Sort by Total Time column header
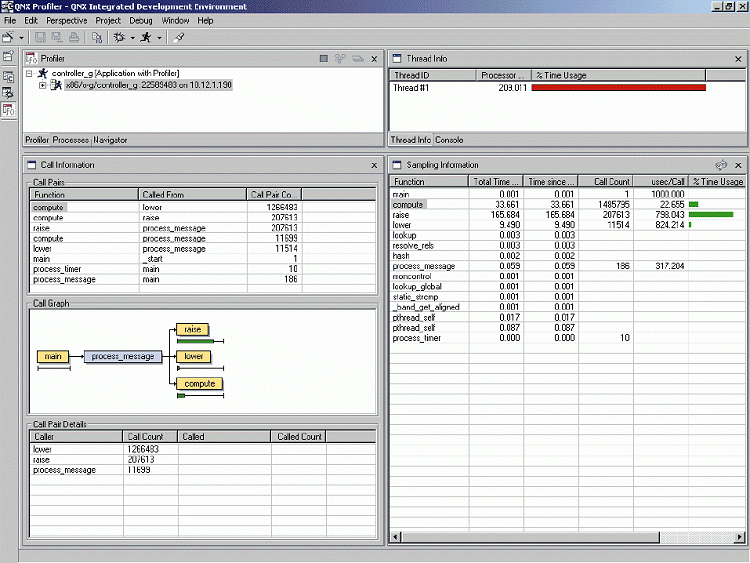 tap(496, 181)
